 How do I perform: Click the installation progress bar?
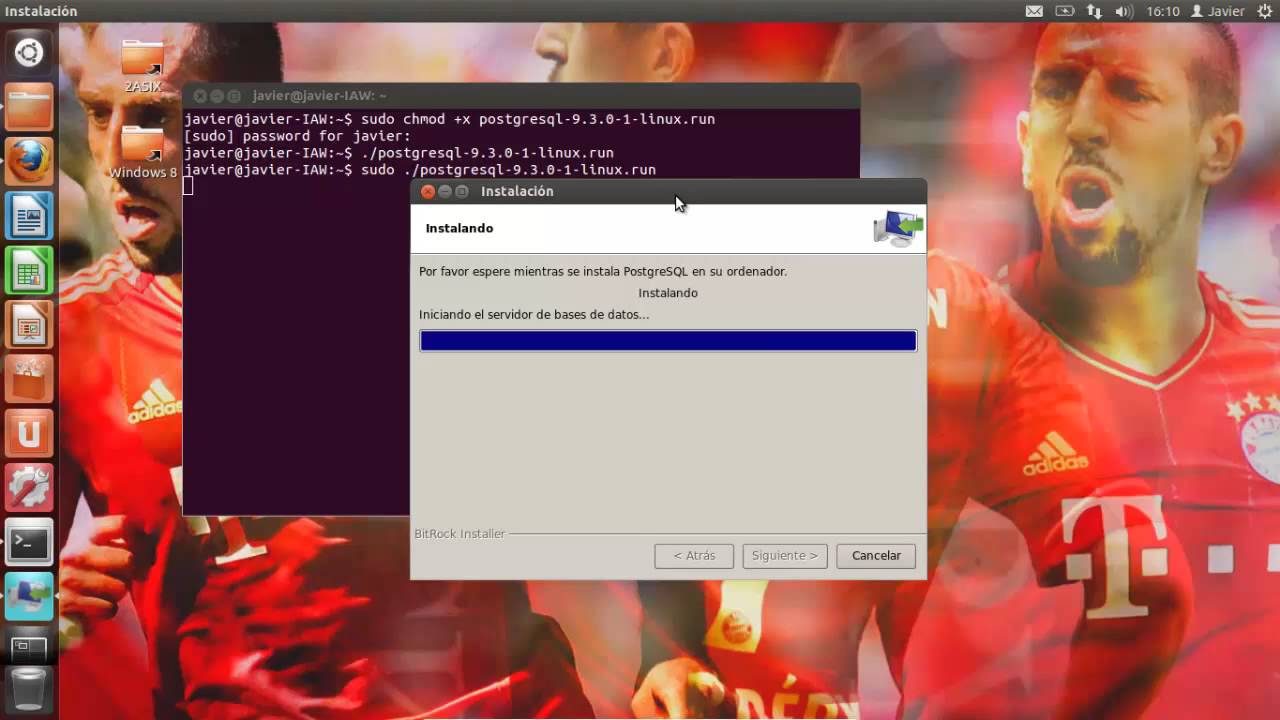tap(668, 341)
